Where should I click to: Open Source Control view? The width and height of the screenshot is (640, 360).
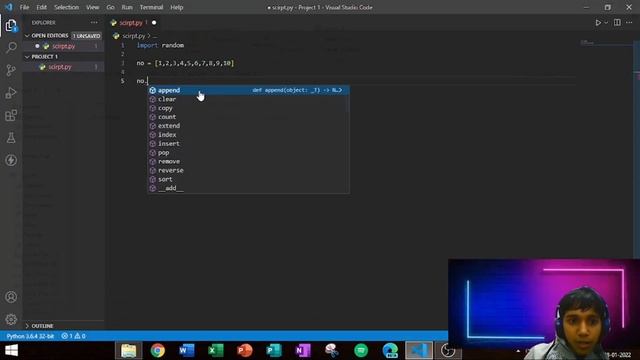[x=11, y=70]
